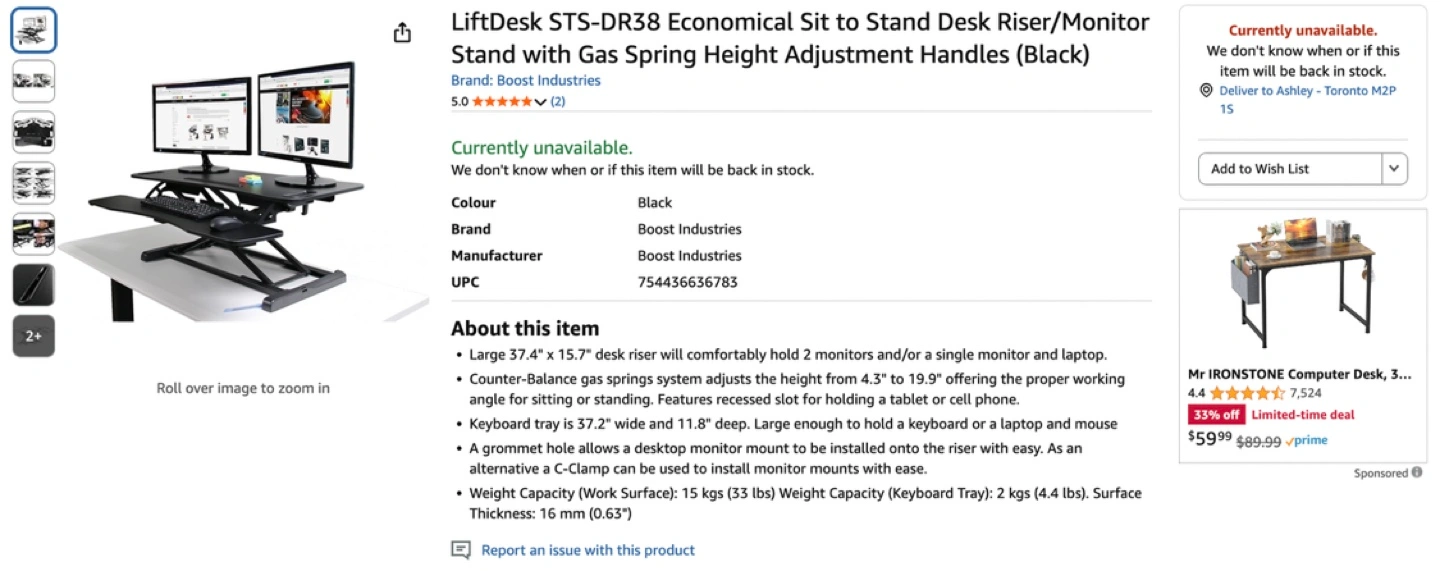Expand the rating breakdown chevron
This screenshot has height=571, width=1440.
click(541, 102)
